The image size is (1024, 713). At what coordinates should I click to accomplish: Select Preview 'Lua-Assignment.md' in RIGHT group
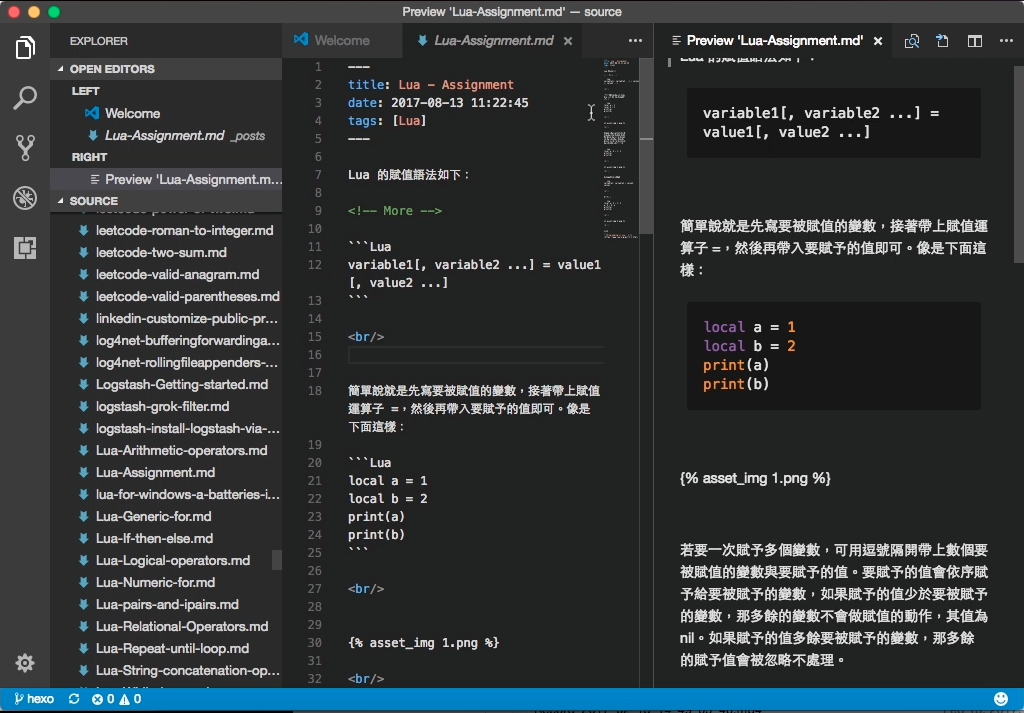coord(166,180)
